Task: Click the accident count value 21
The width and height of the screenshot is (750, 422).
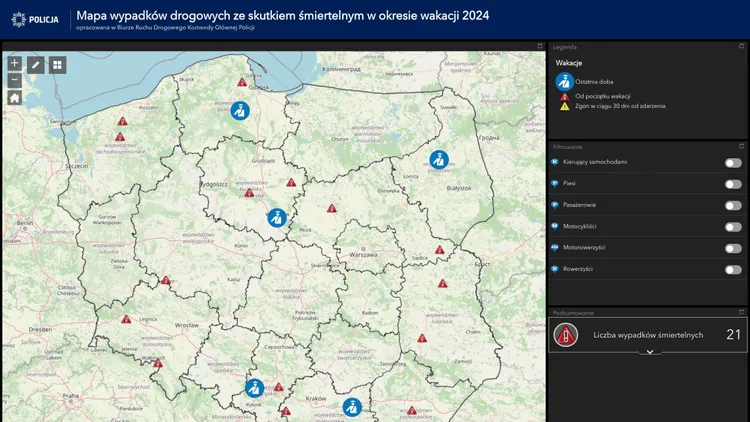Action: [733, 334]
